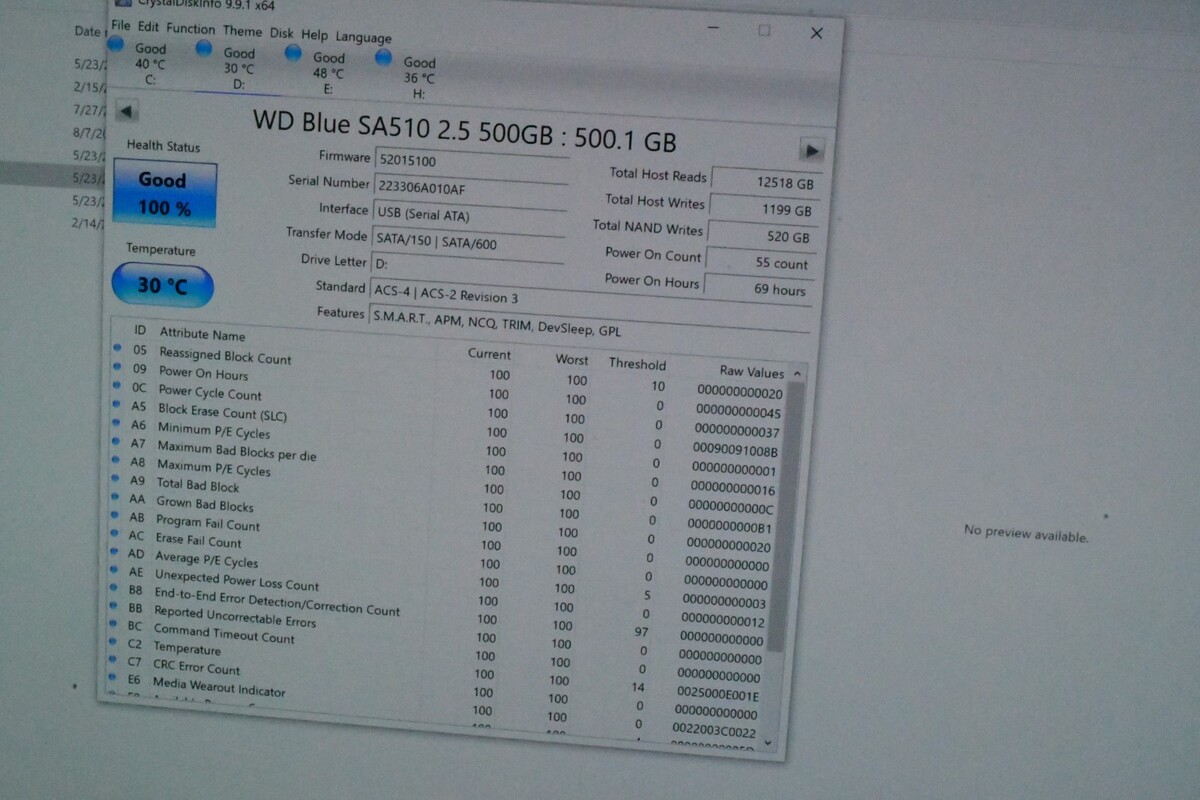Click the blue status orb for drive H:

(x=383, y=57)
